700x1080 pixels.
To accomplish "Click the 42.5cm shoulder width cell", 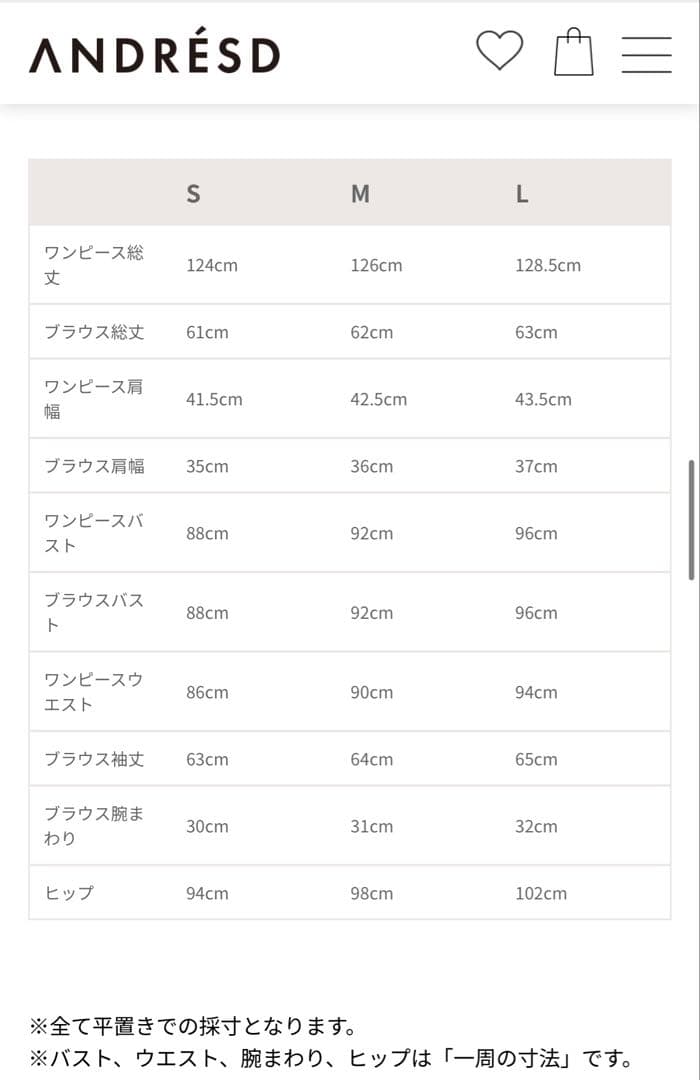I will (378, 399).
